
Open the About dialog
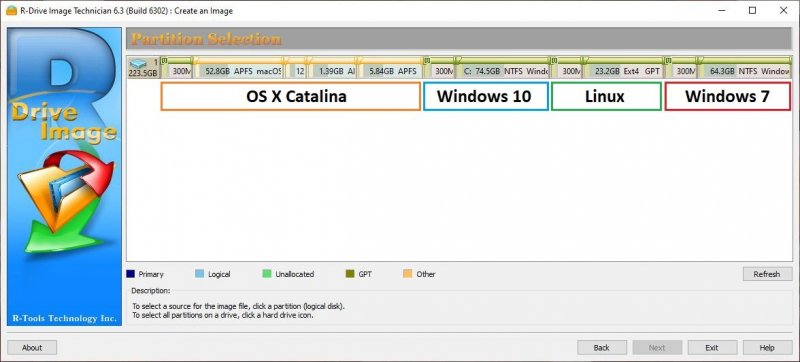click(x=32, y=348)
